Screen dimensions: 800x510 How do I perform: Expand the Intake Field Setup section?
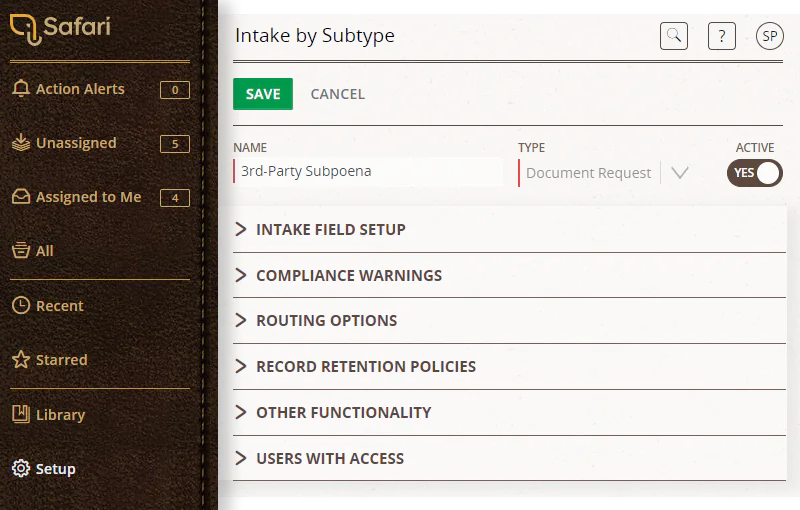[509, 230]
